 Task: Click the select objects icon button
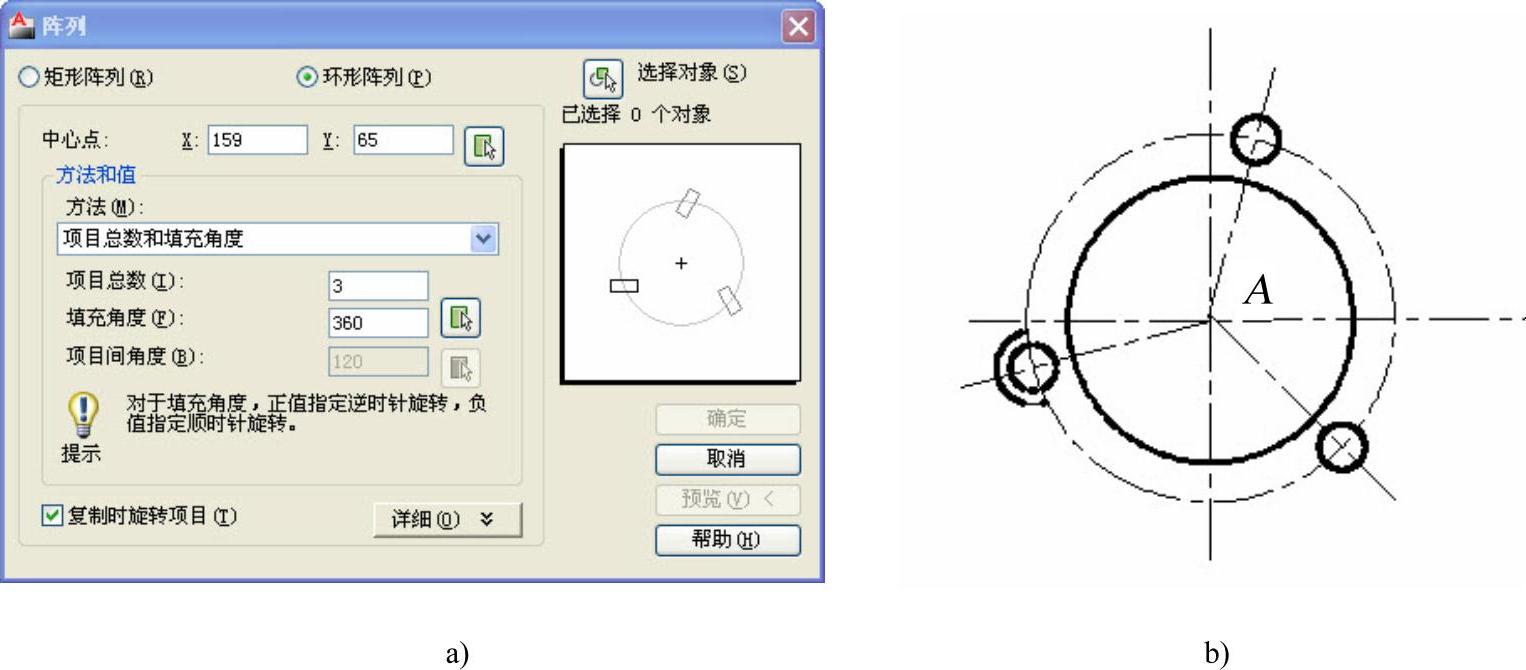click(x=603, y=79)
